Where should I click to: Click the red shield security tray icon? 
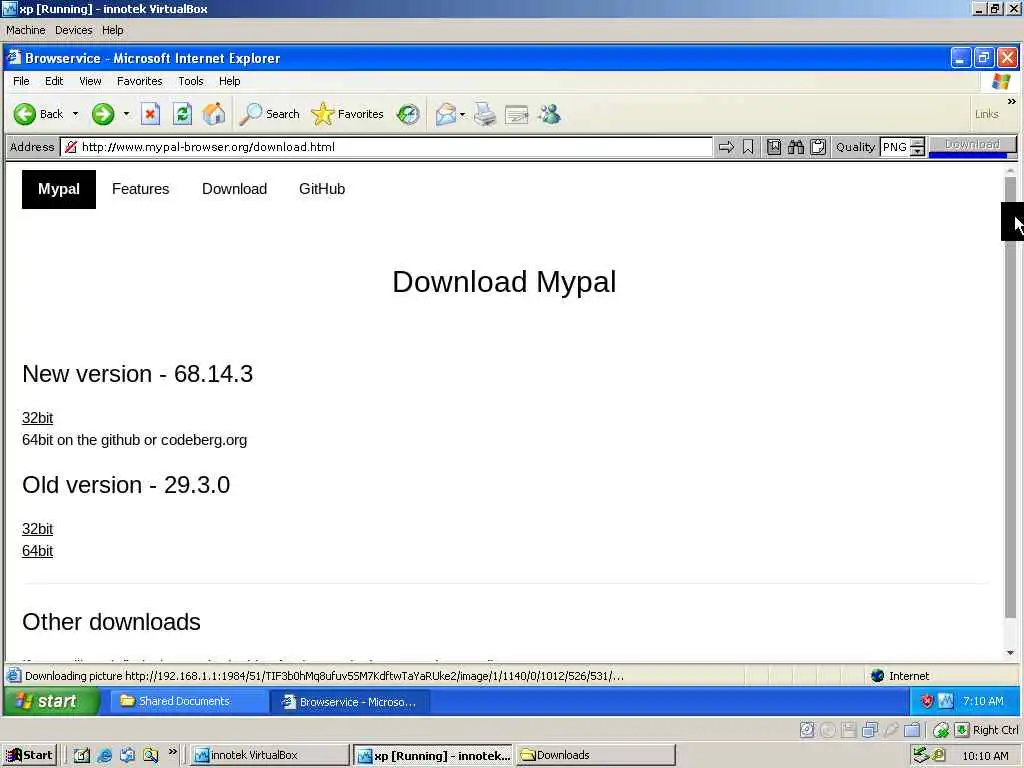[x=927, y=701]
